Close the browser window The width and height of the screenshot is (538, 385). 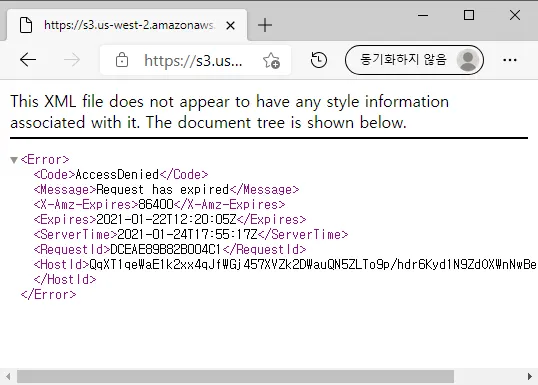point(515,15)
